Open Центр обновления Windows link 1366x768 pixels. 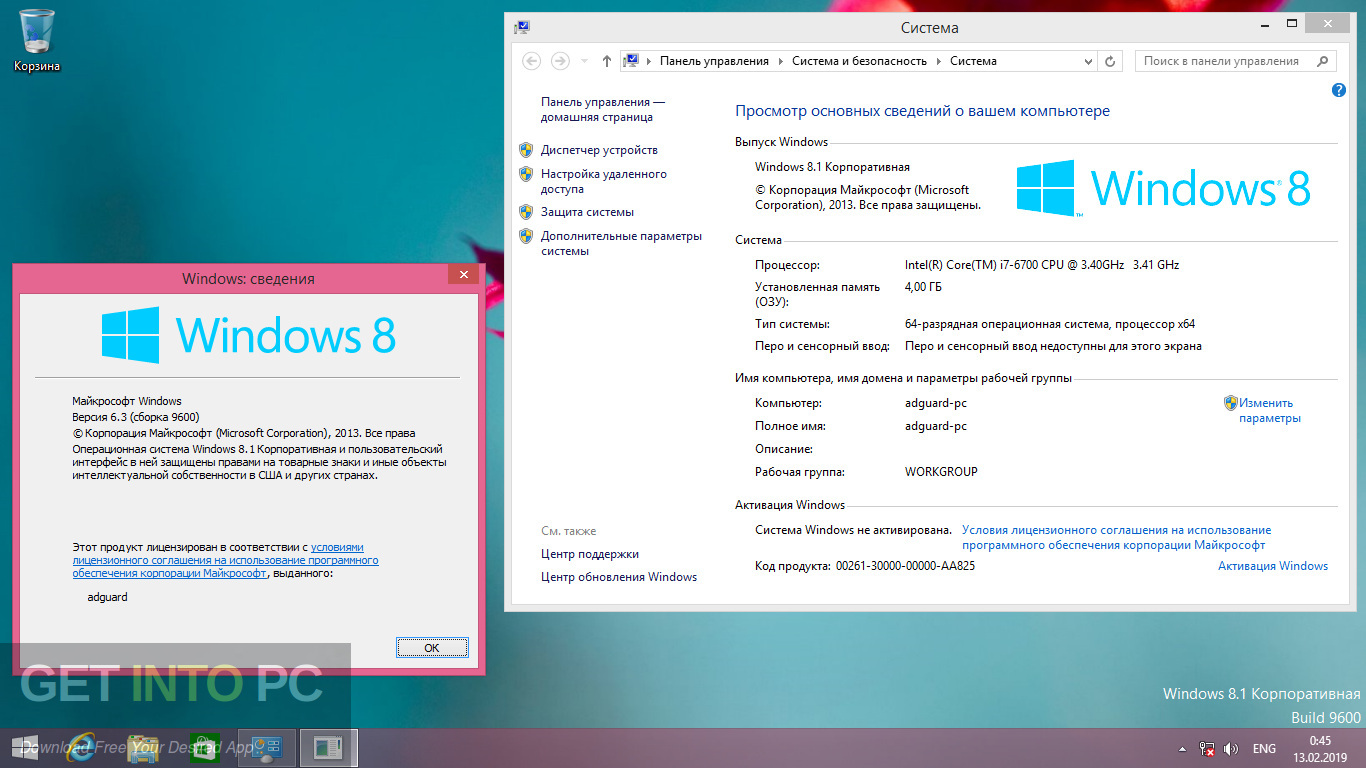point(618,577)
